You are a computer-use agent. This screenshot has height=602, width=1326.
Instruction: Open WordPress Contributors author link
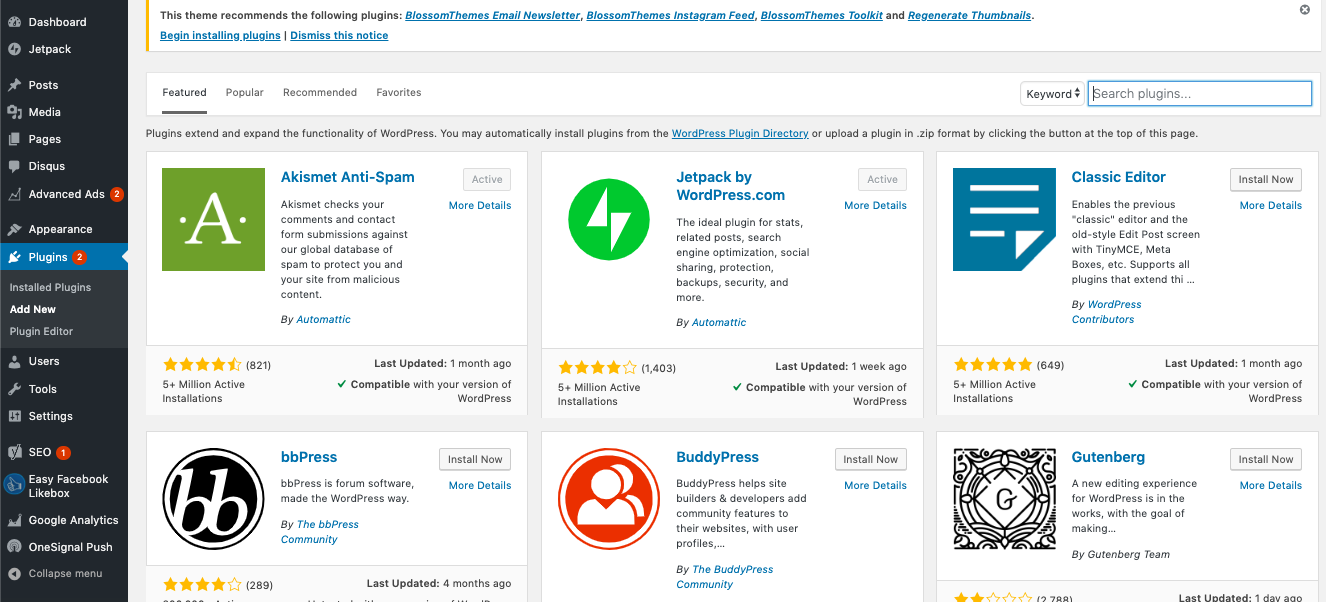(x=1107, y=312)
